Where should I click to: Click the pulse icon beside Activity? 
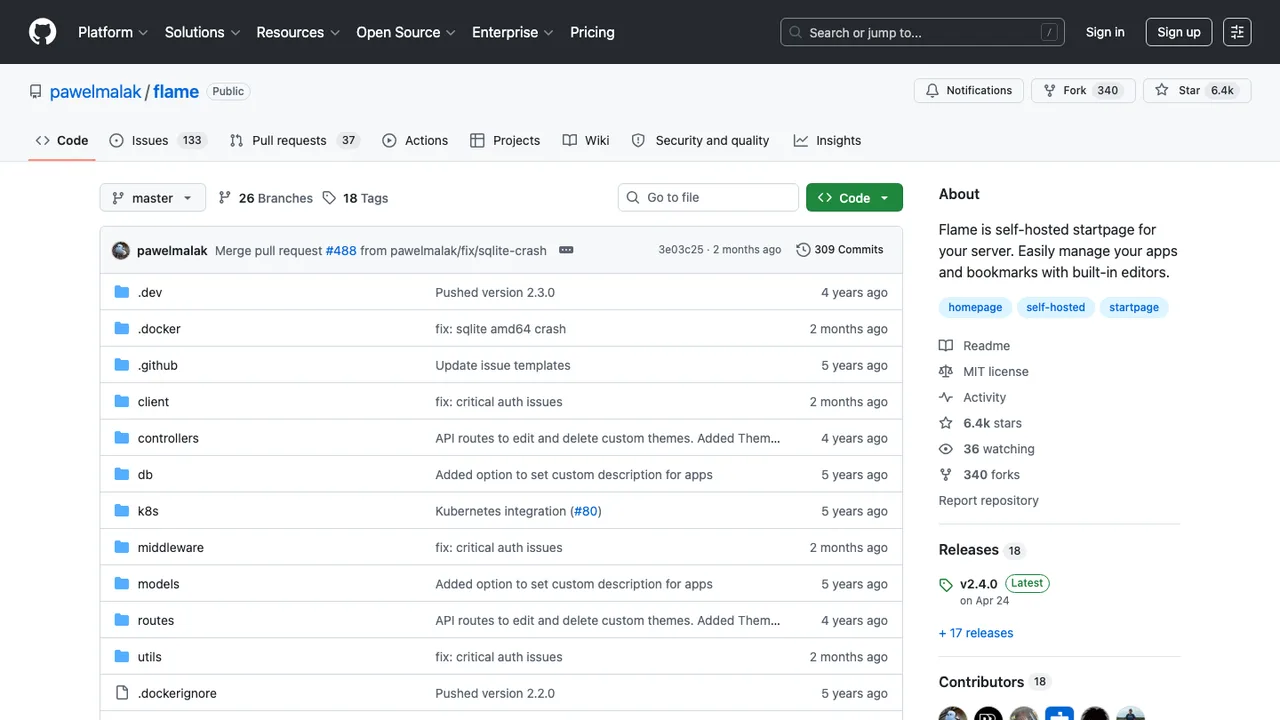[946, 398]
